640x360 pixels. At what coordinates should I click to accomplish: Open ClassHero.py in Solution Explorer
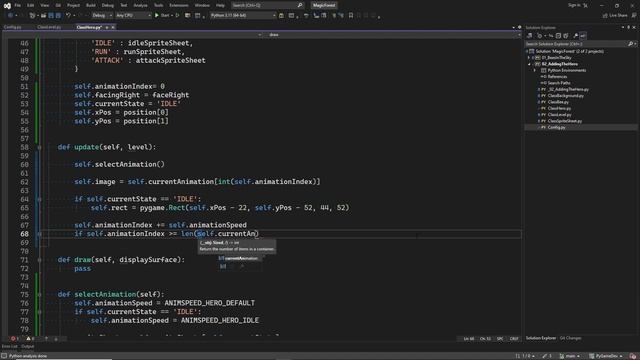click(x=559, y=108)
